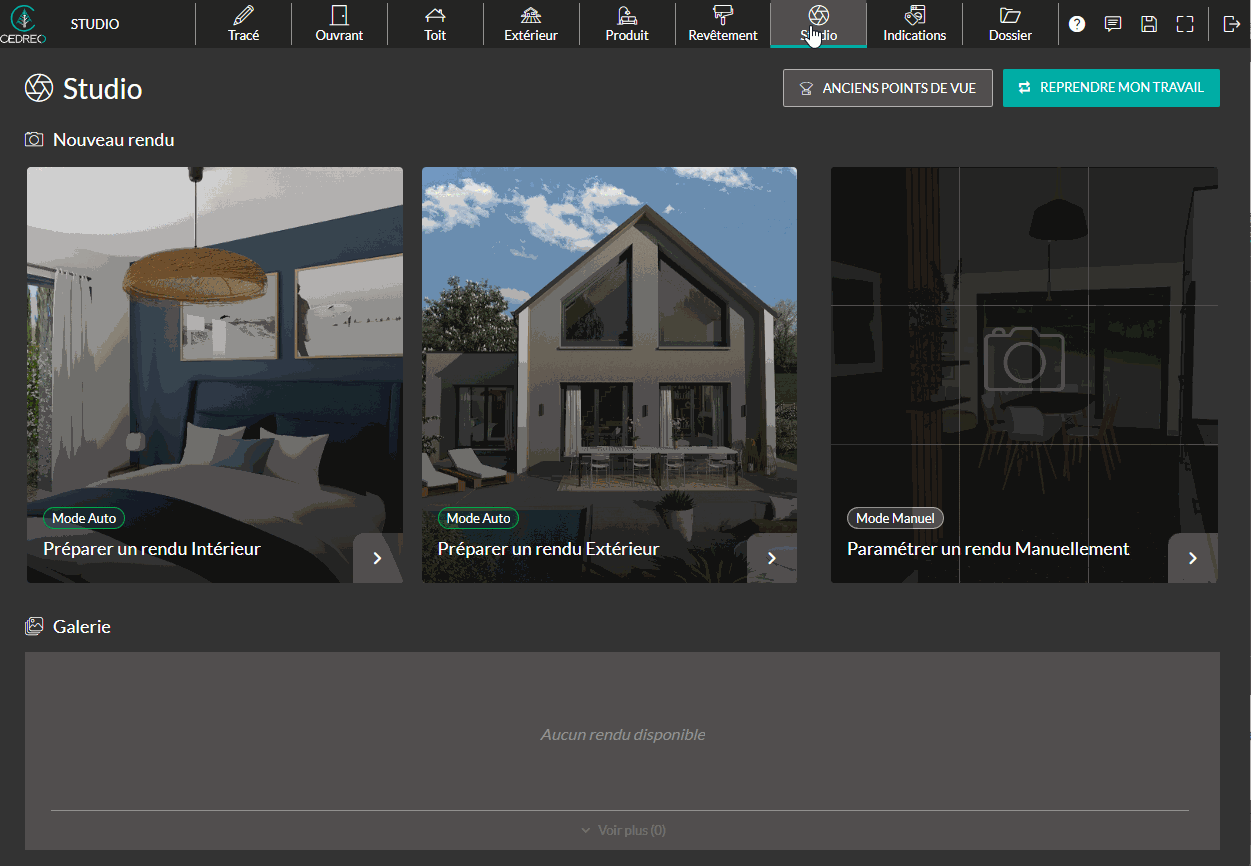Open the Revêtement paint roller tab
1251x866 pixels.
coord(723,24)
